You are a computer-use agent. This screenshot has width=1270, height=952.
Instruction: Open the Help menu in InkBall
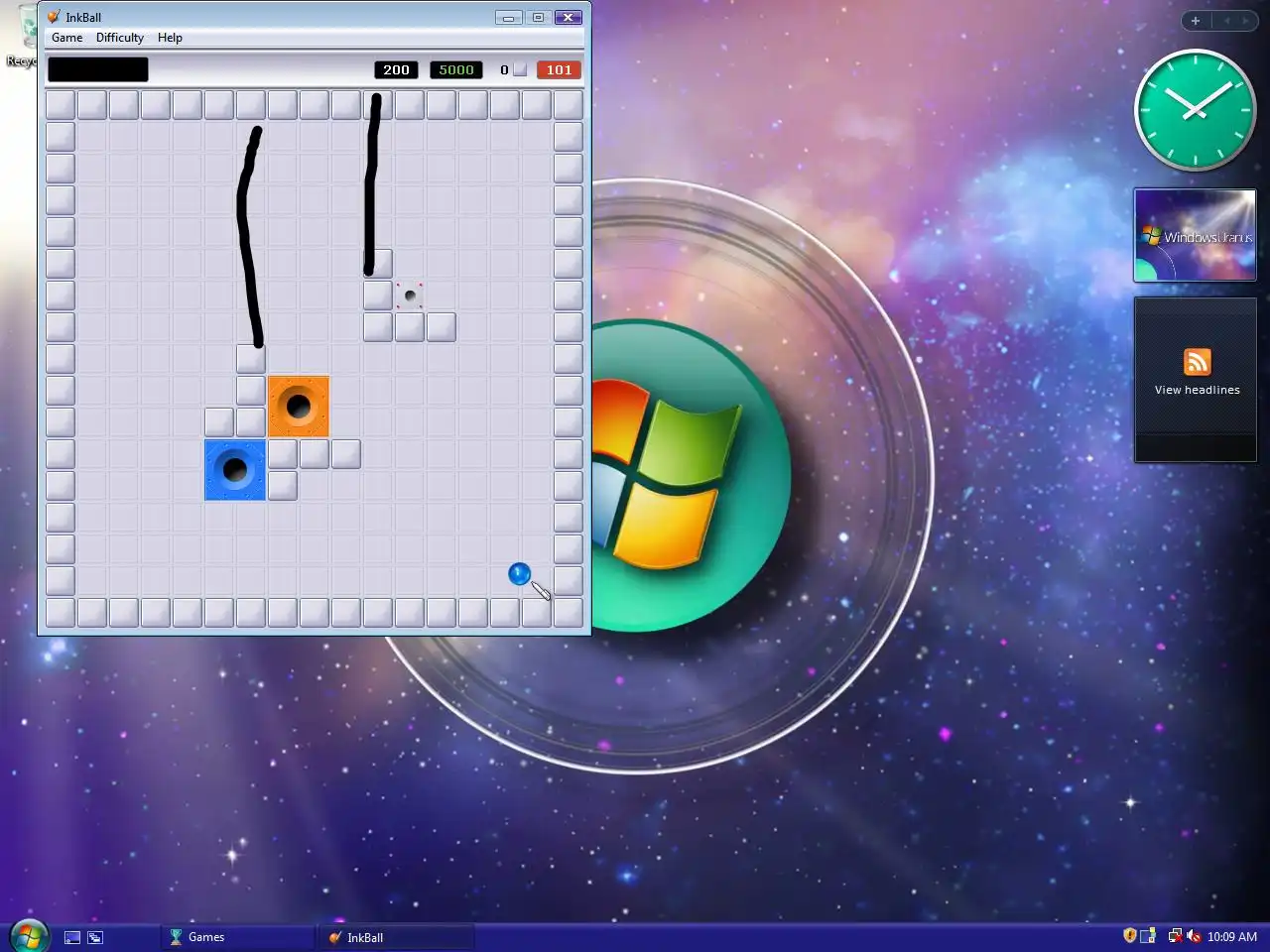click(x=170, y=38)
